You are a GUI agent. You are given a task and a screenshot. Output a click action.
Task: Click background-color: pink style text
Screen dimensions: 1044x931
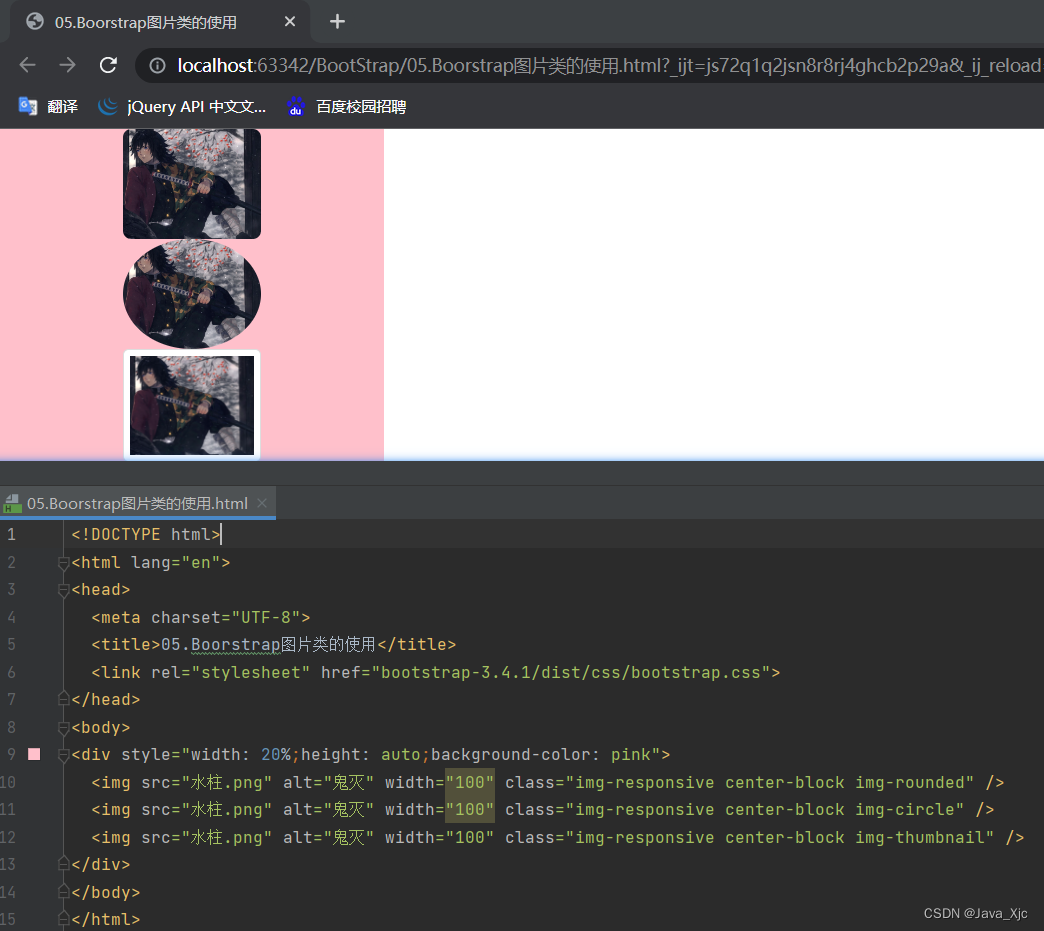click(540, 755)
